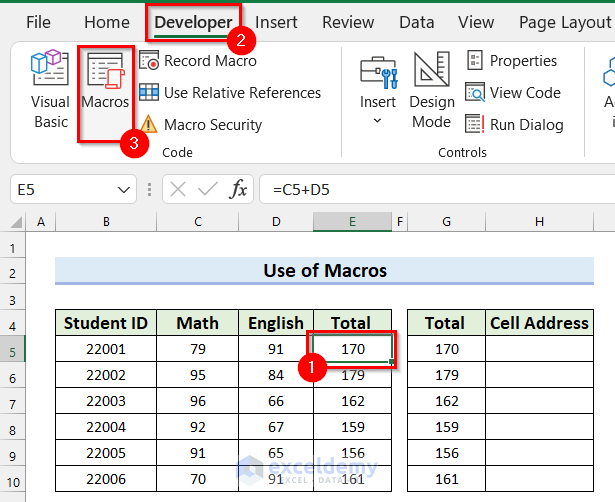Click the Select All corner triangle
This screenshot has width=615, height=502.
16,221
